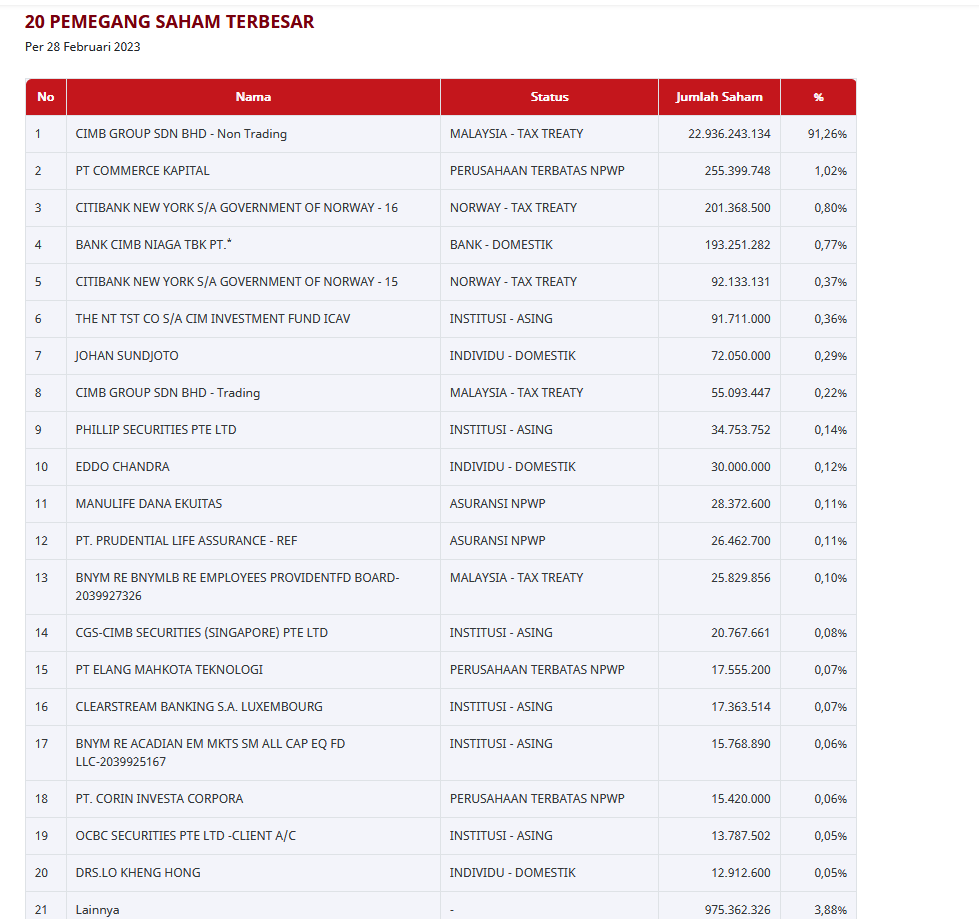This screenshot has height=919, width=979.
Task: Select 'THE NT TST CO S/A CIM INVESTMENT FUND ICAV'
Action: [x=213, y=318]
